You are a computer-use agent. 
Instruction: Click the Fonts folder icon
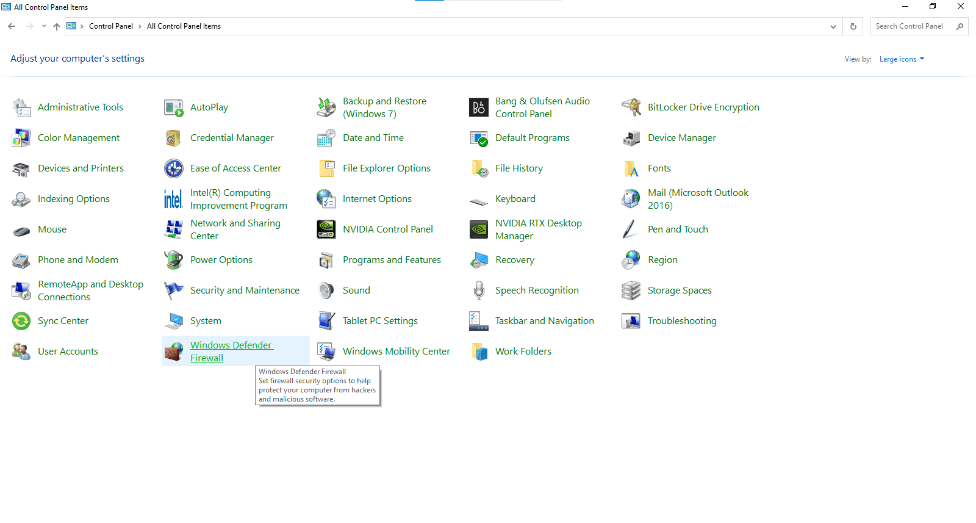coord(631,168)
